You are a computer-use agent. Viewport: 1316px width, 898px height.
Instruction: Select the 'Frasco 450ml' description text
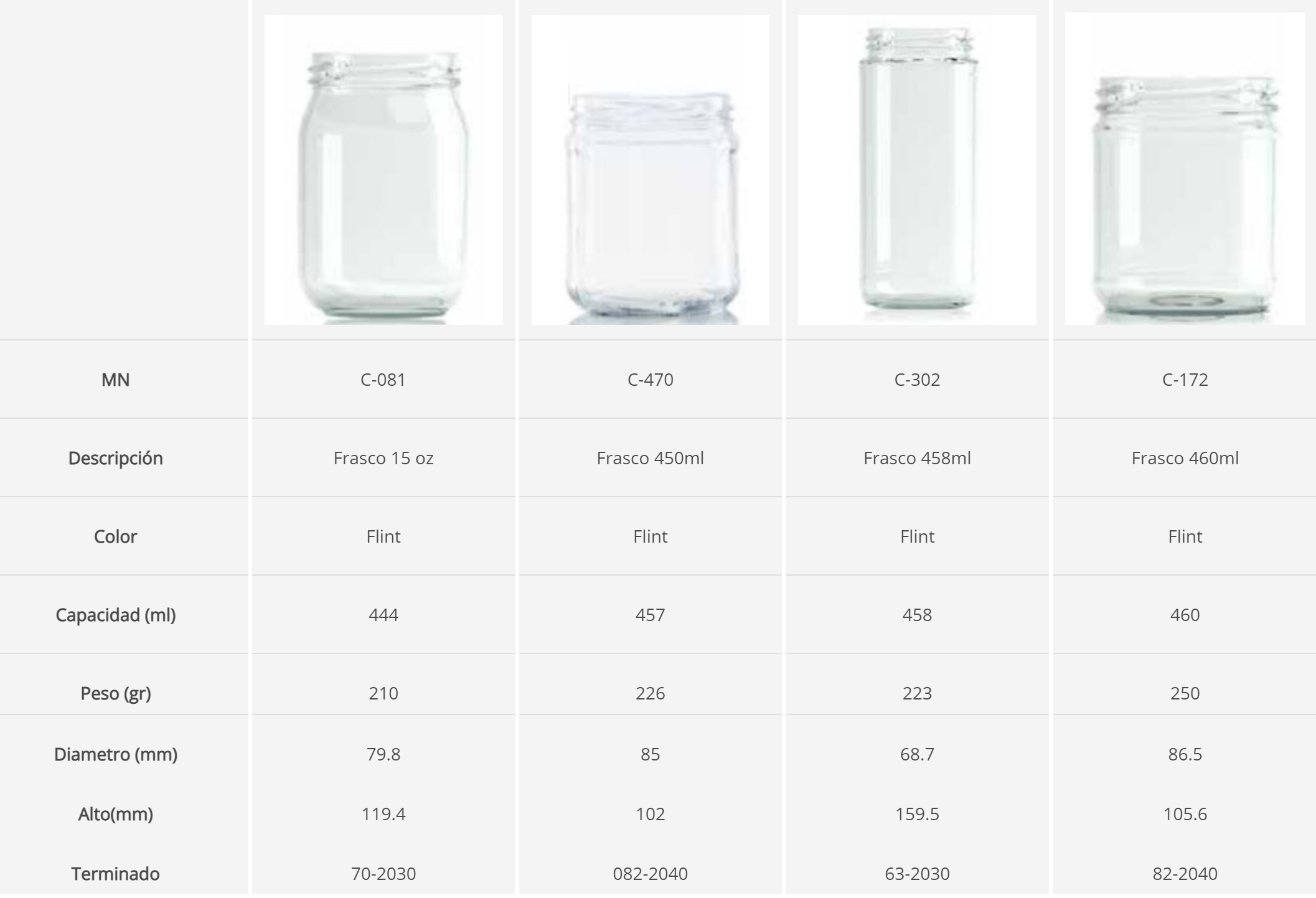(x=650, y=458)
